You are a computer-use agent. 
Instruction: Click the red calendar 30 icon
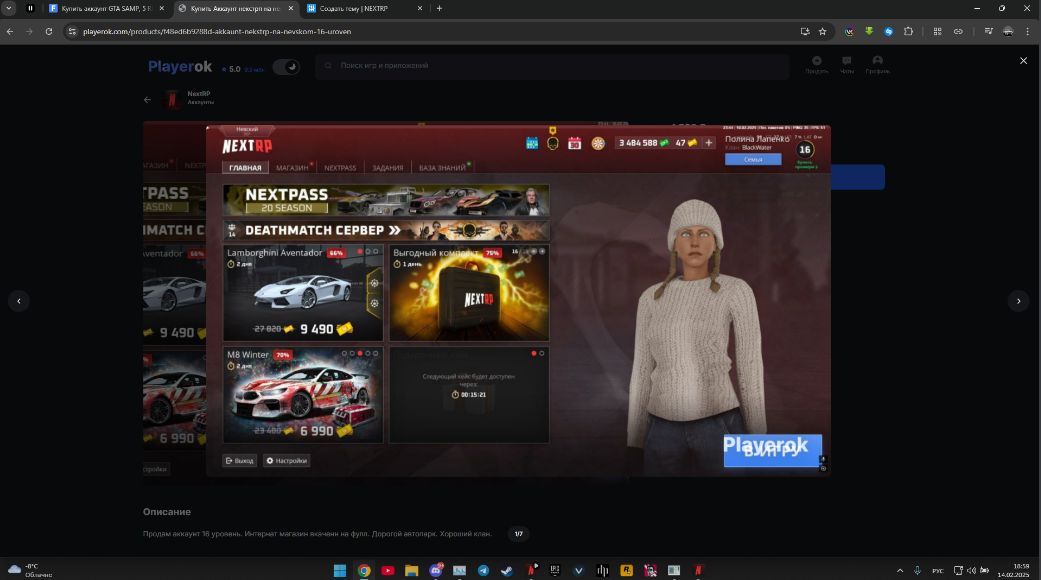click(574, 143)
